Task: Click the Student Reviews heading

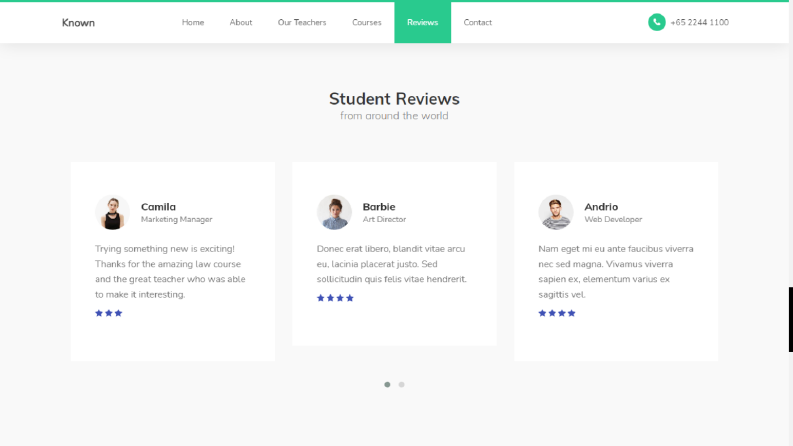Action: tap(394, 99)
